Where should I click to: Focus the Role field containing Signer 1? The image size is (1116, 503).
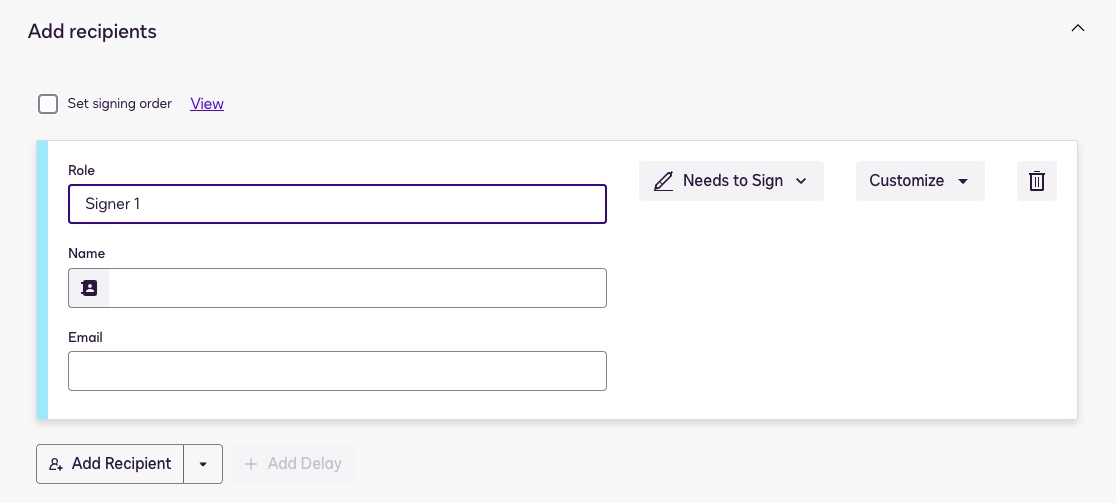click(337, 204)
